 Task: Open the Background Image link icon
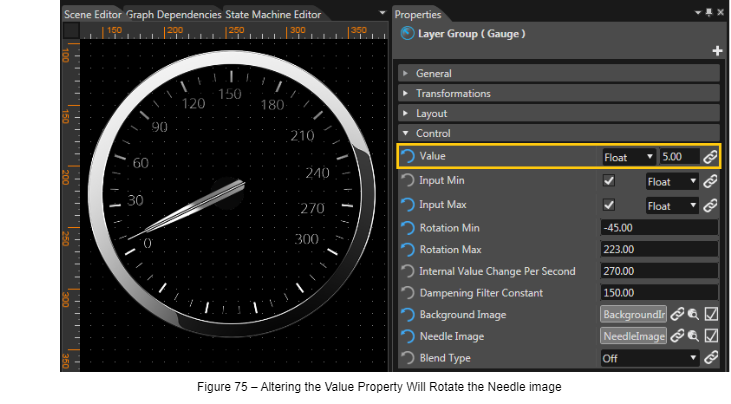(x=677, y=315)
